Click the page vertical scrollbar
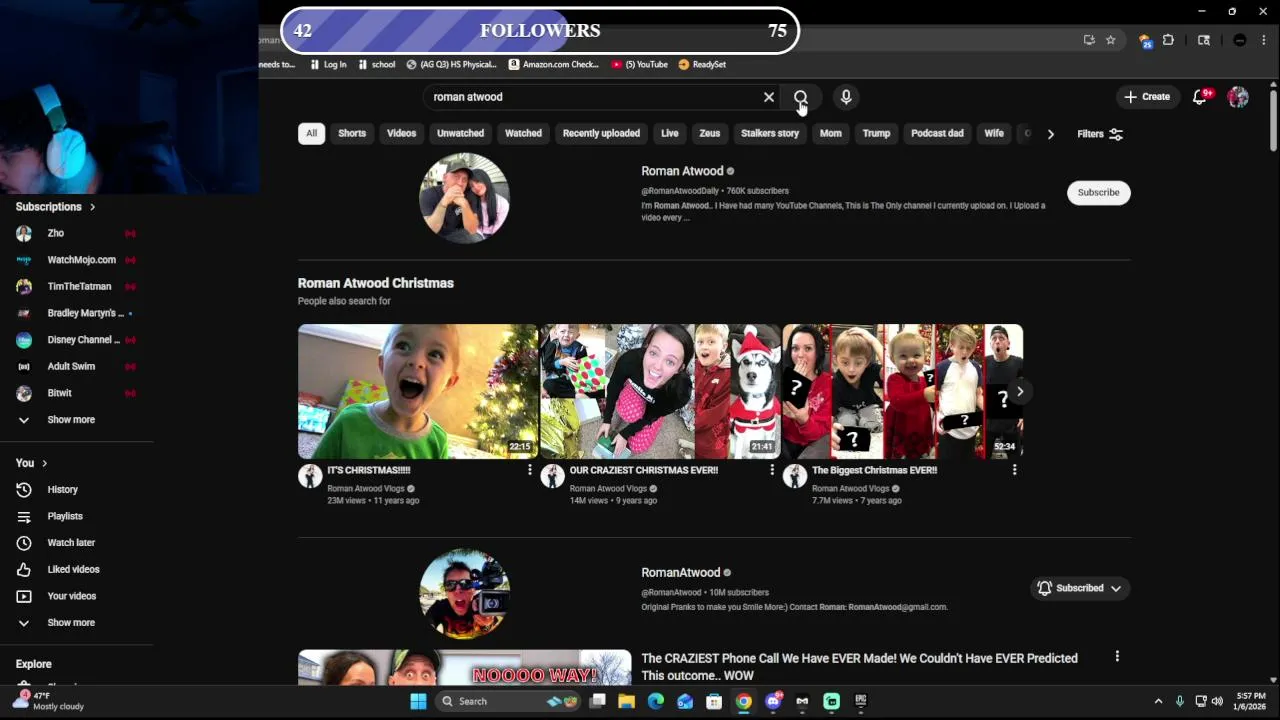Screen dimensions: 1280x720 point(1273,122)
